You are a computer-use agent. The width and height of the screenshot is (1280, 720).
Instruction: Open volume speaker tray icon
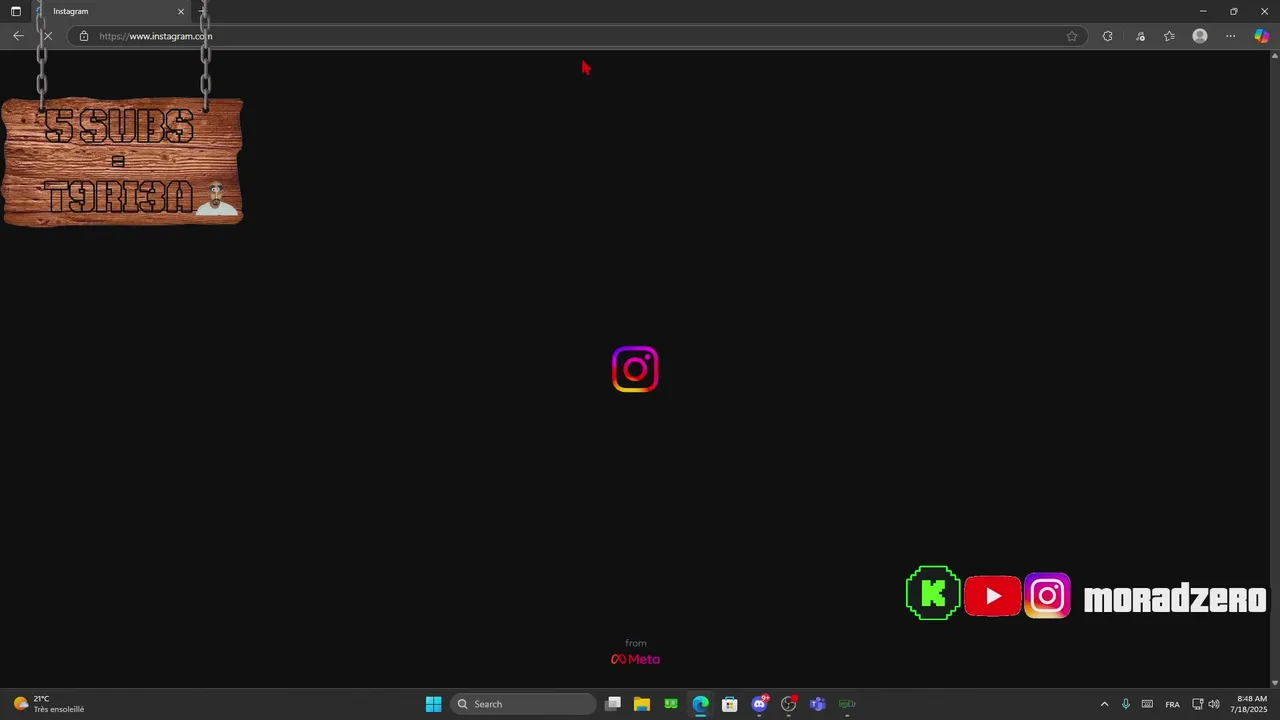tap(1214, 704)
